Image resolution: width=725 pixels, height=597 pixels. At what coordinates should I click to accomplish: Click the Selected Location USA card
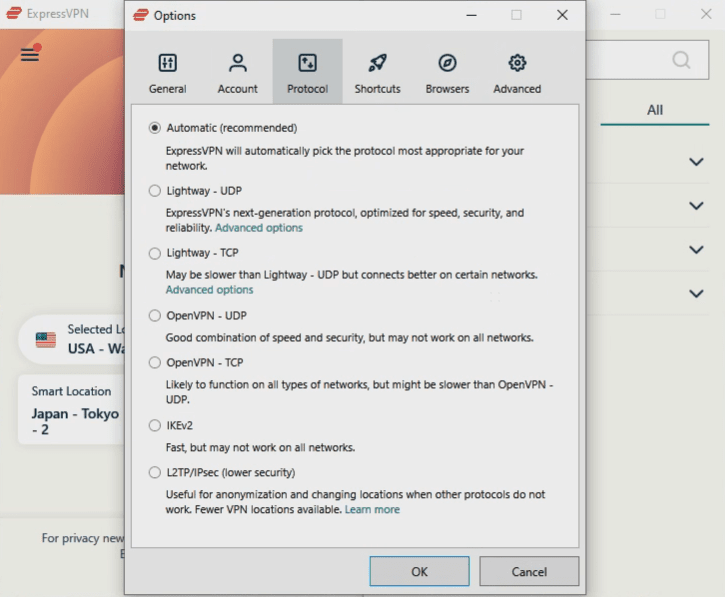coord(72,339)
